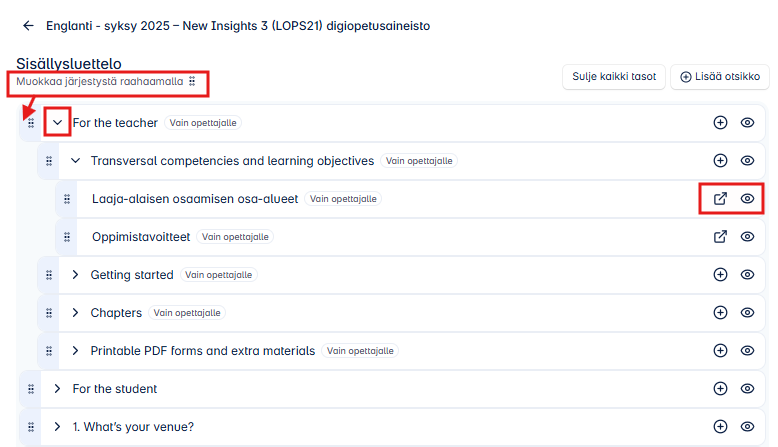778x447 pixels.
Task: Hide Laaja-alaisen osaamisen osa-alueet with eye icon
Action: coord(747,199)
